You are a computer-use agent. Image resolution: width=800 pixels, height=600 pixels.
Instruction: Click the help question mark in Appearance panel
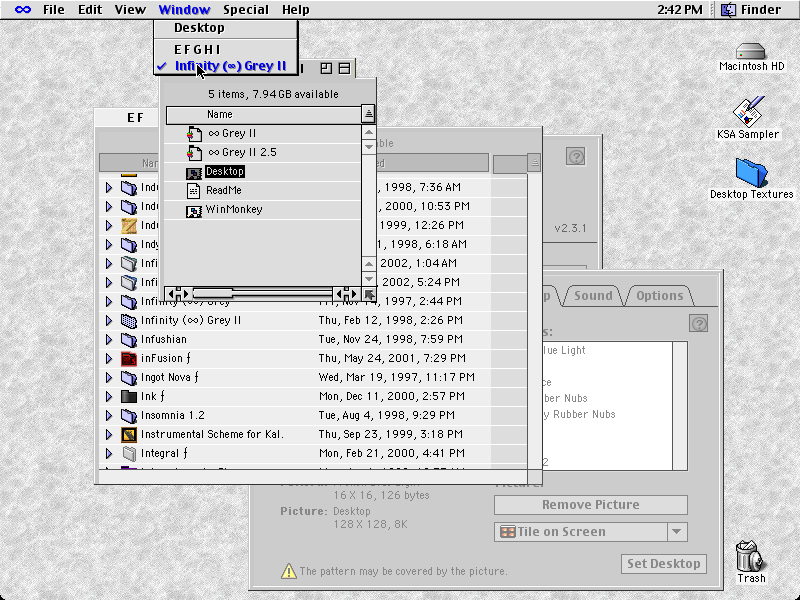(698, 323)
